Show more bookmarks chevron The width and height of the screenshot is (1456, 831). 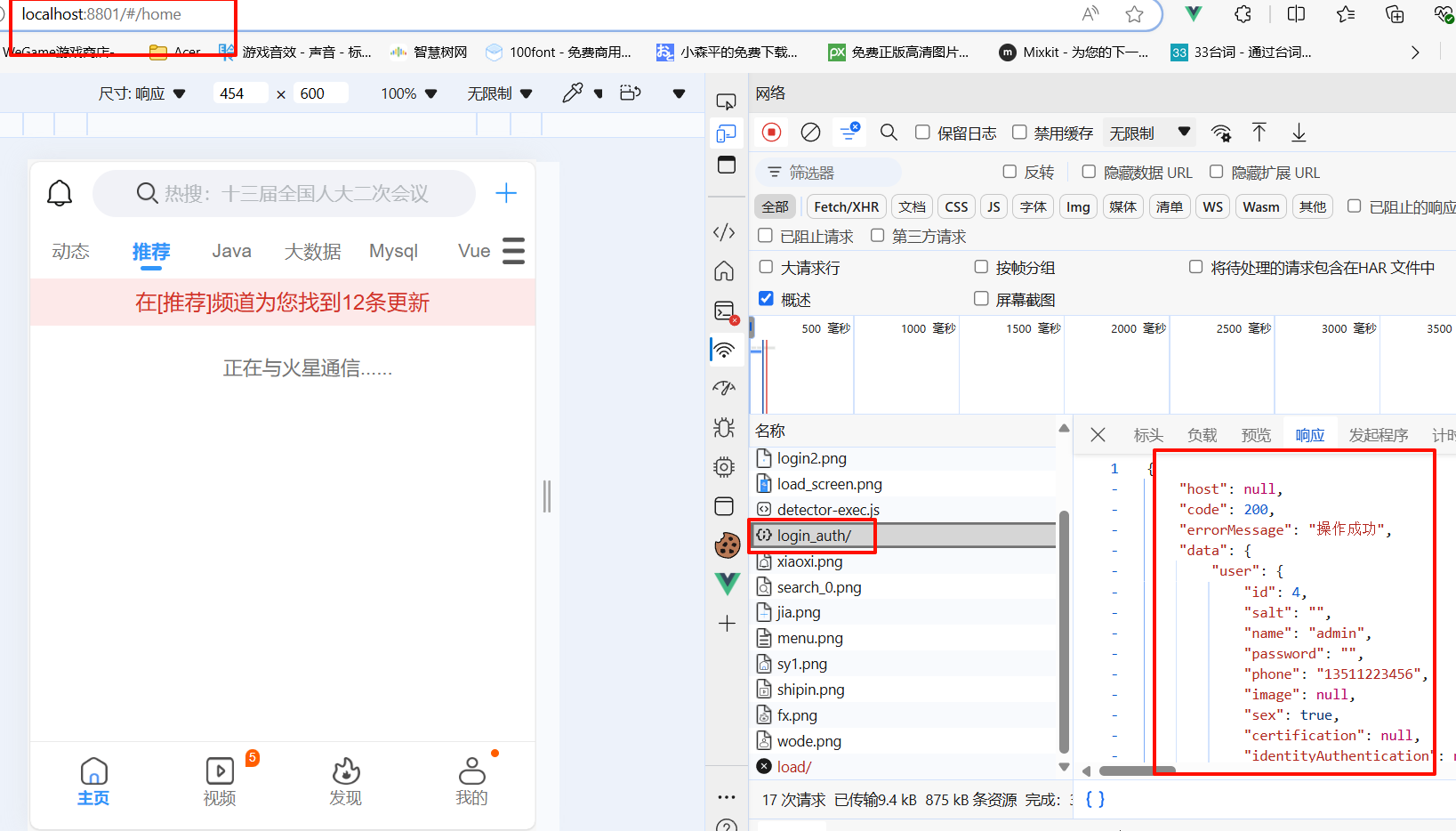[1415, 52]
